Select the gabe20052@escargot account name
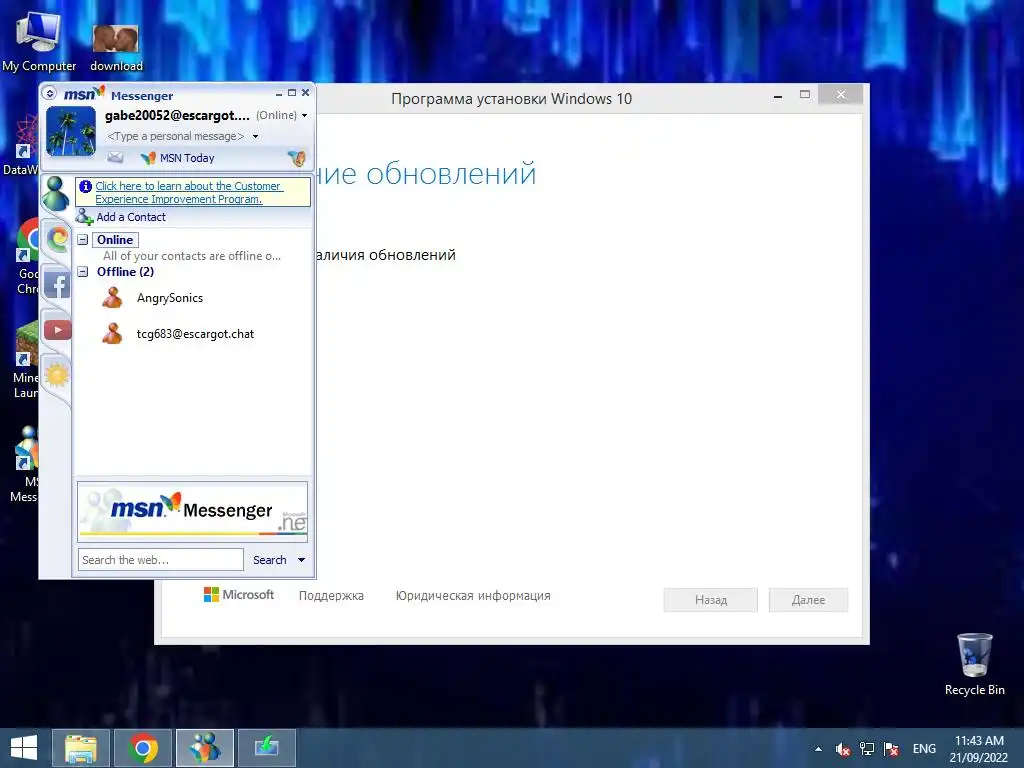The height and width of the screenshot is (768, 1024). click(x=177, y=116)
